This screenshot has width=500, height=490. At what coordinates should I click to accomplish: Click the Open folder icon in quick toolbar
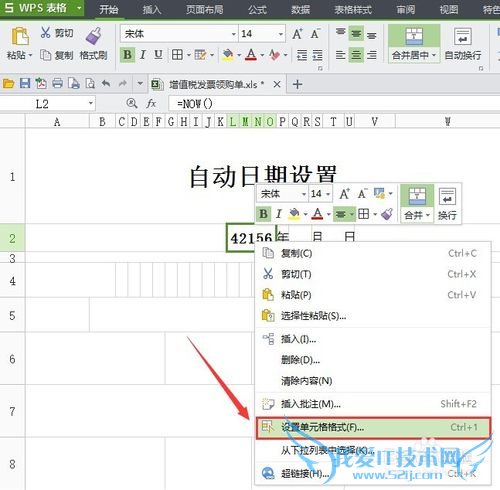[8, 84]
